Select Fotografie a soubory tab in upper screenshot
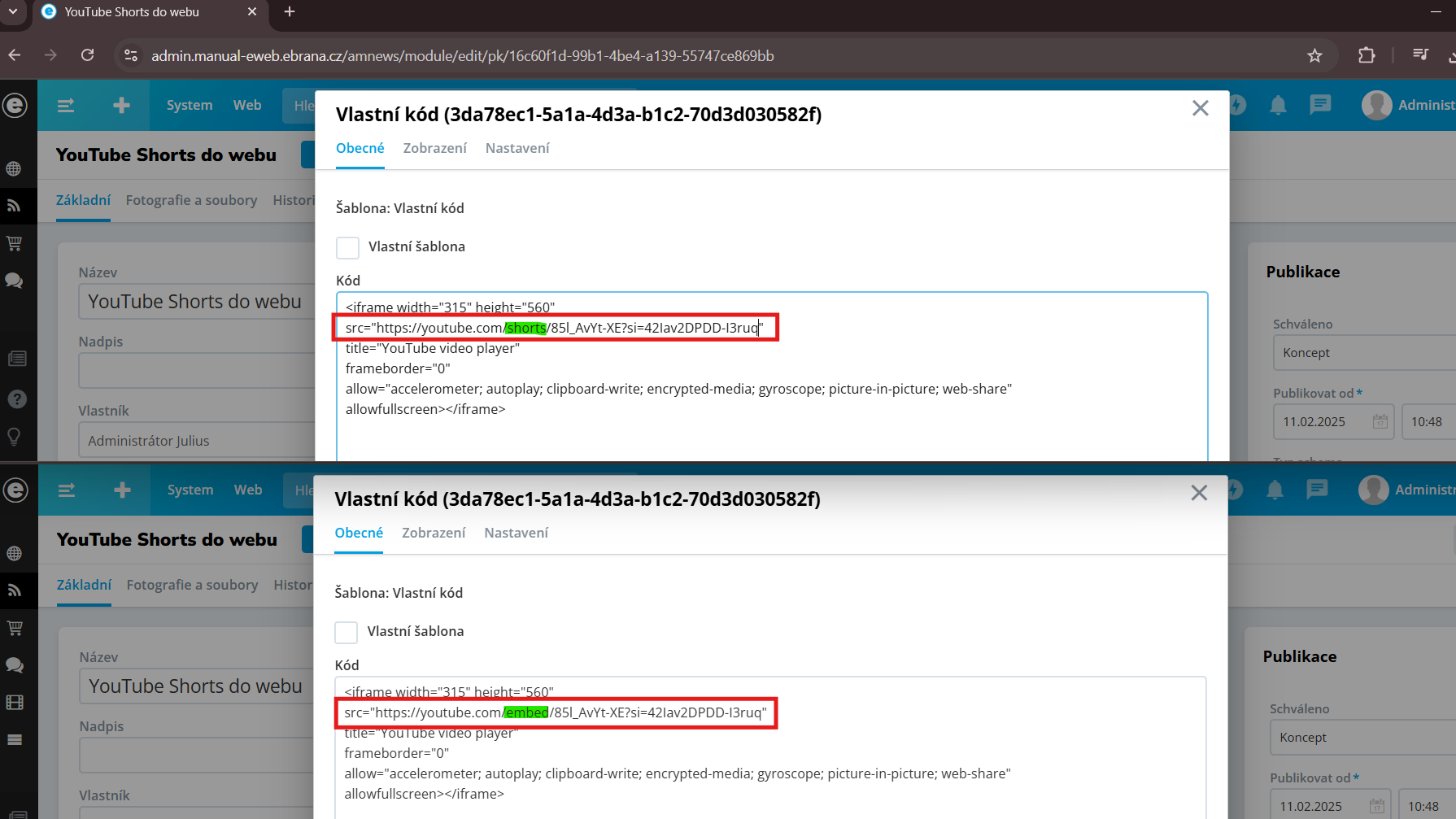This screenshot has width=1456, height=819. click(191, 200)
